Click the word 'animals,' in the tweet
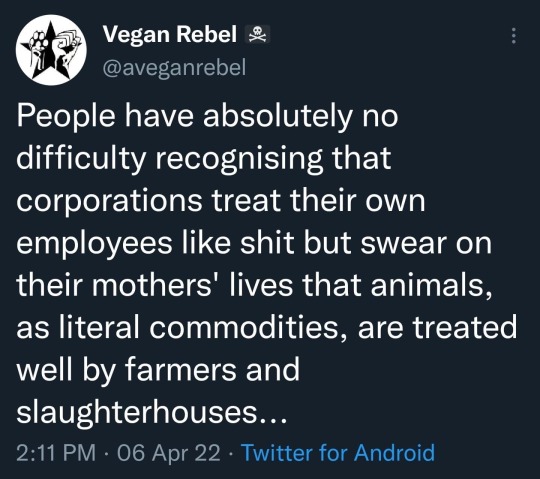This screenshot has width=540, height=479. 432,285
